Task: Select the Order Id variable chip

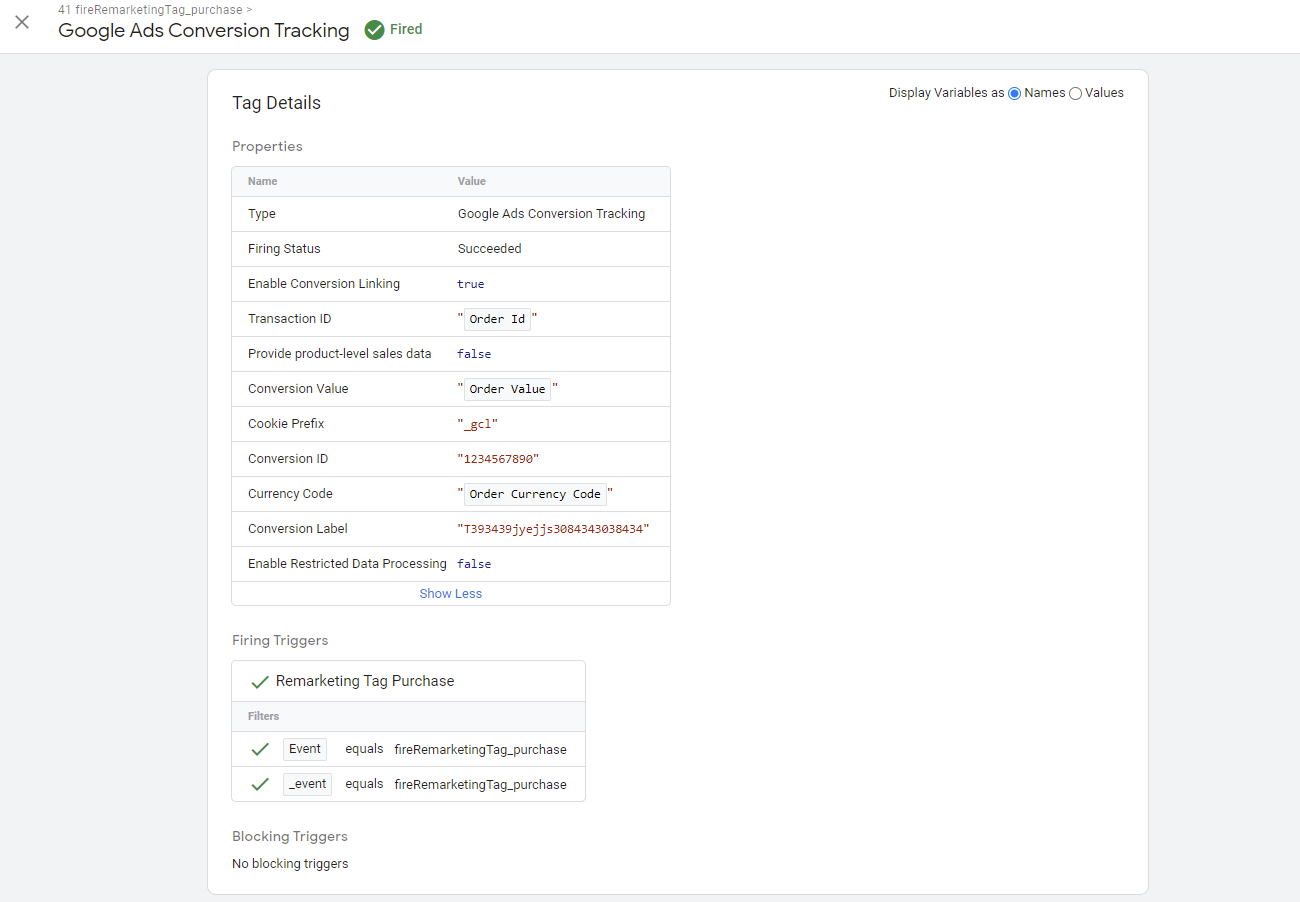Action: pos(496,318)
